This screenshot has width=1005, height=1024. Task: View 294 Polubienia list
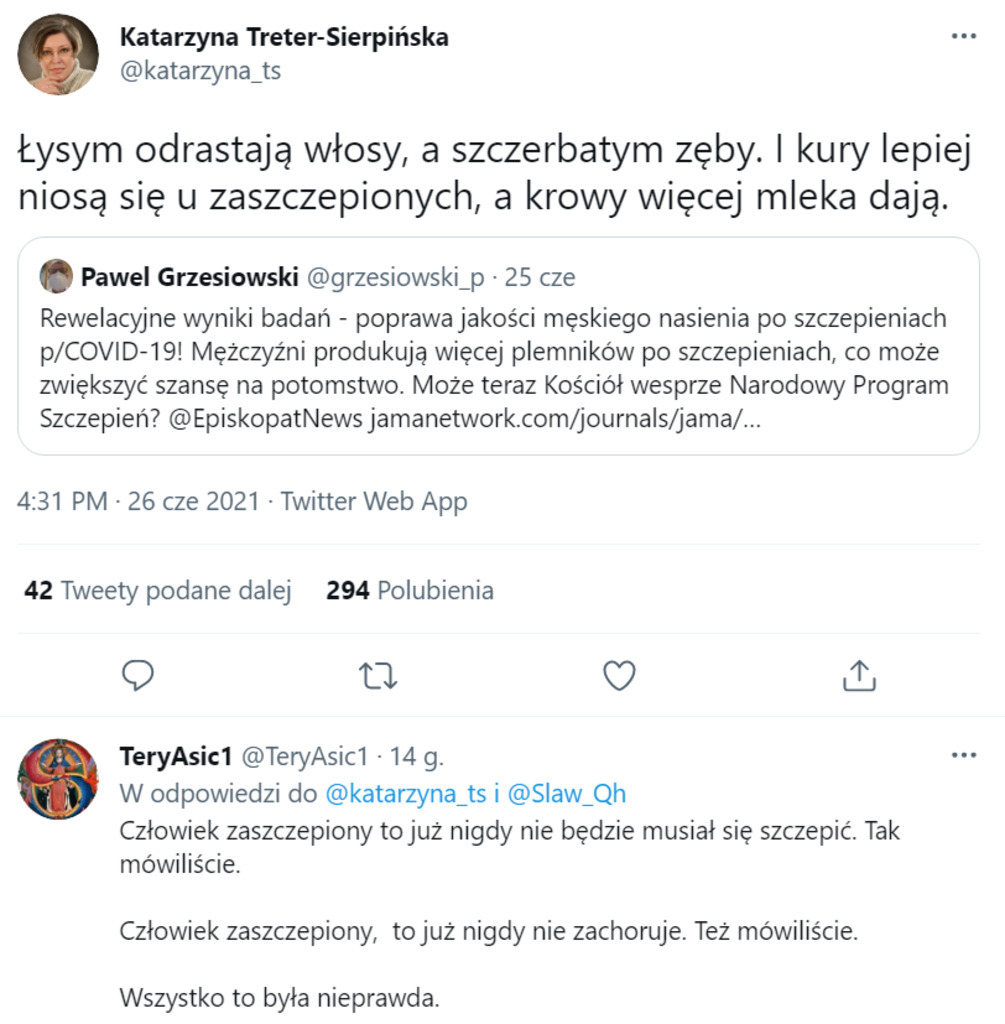coord(410,591)
